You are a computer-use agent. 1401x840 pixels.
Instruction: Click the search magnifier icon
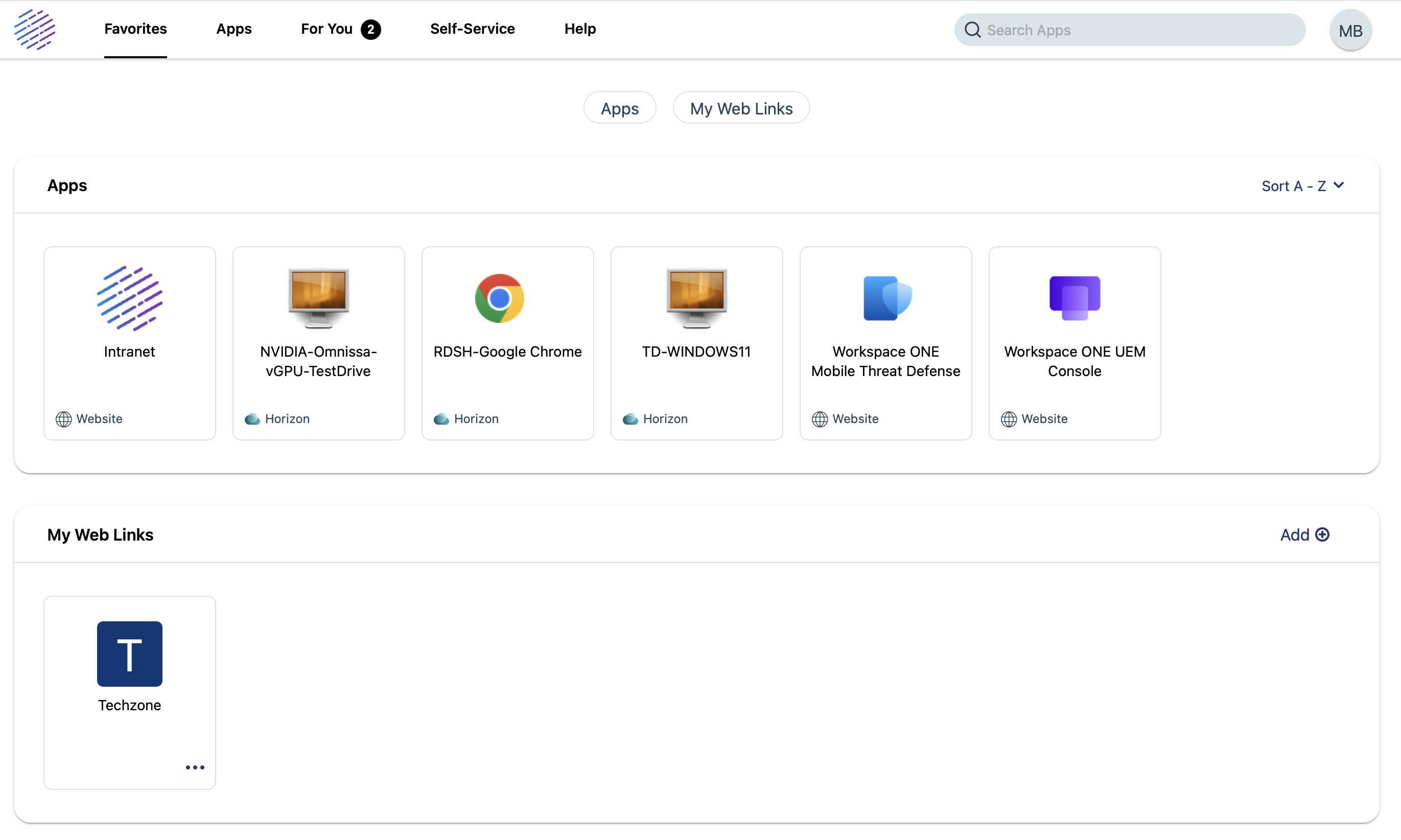coord(972,30)
